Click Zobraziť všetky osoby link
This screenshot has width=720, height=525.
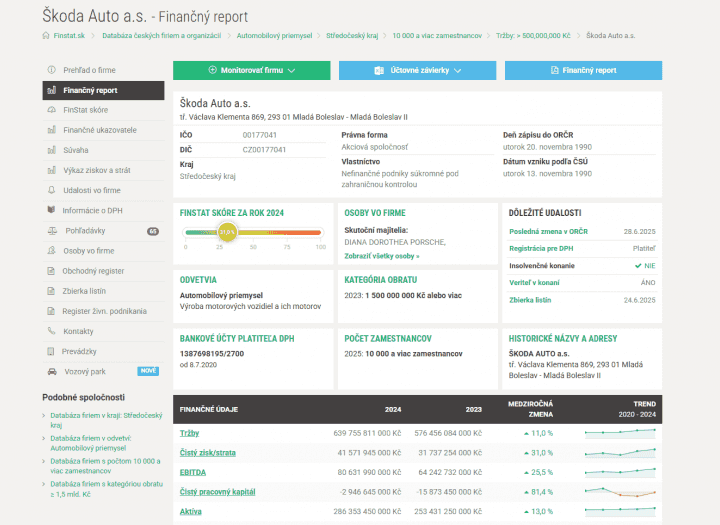[382, 256]
